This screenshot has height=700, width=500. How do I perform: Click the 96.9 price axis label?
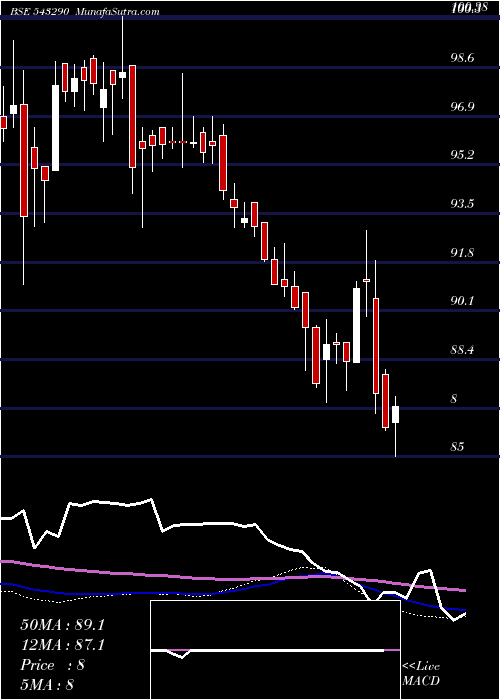point(463,106)
